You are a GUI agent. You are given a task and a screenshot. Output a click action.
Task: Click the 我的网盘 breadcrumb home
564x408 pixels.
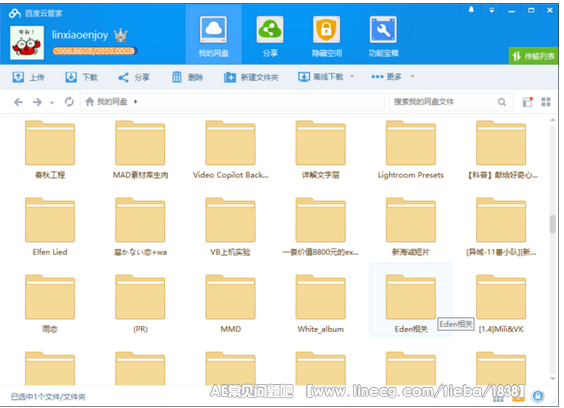[106, 102]
